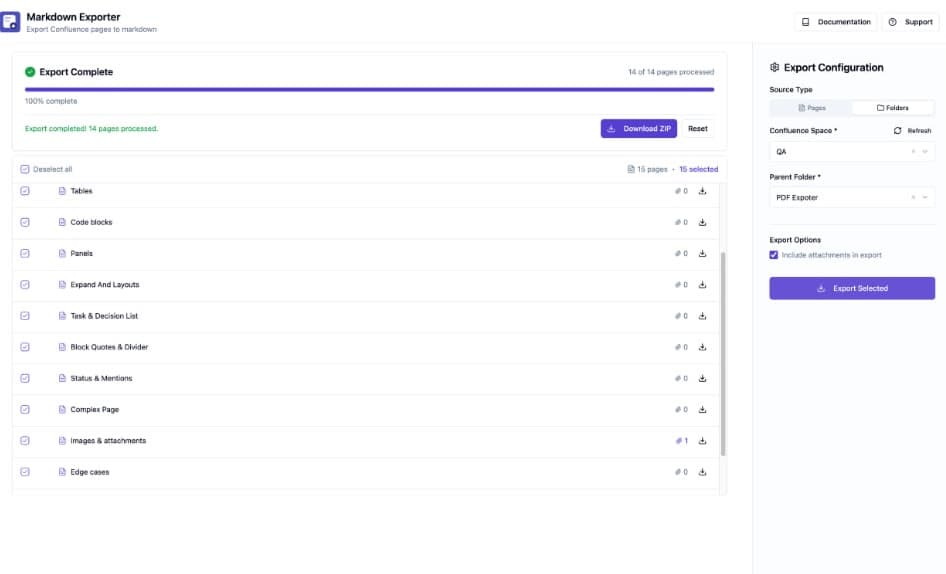Viewport: 946px width, 574px height.
Task: Download the Panels page
Action: coord(702,254)
